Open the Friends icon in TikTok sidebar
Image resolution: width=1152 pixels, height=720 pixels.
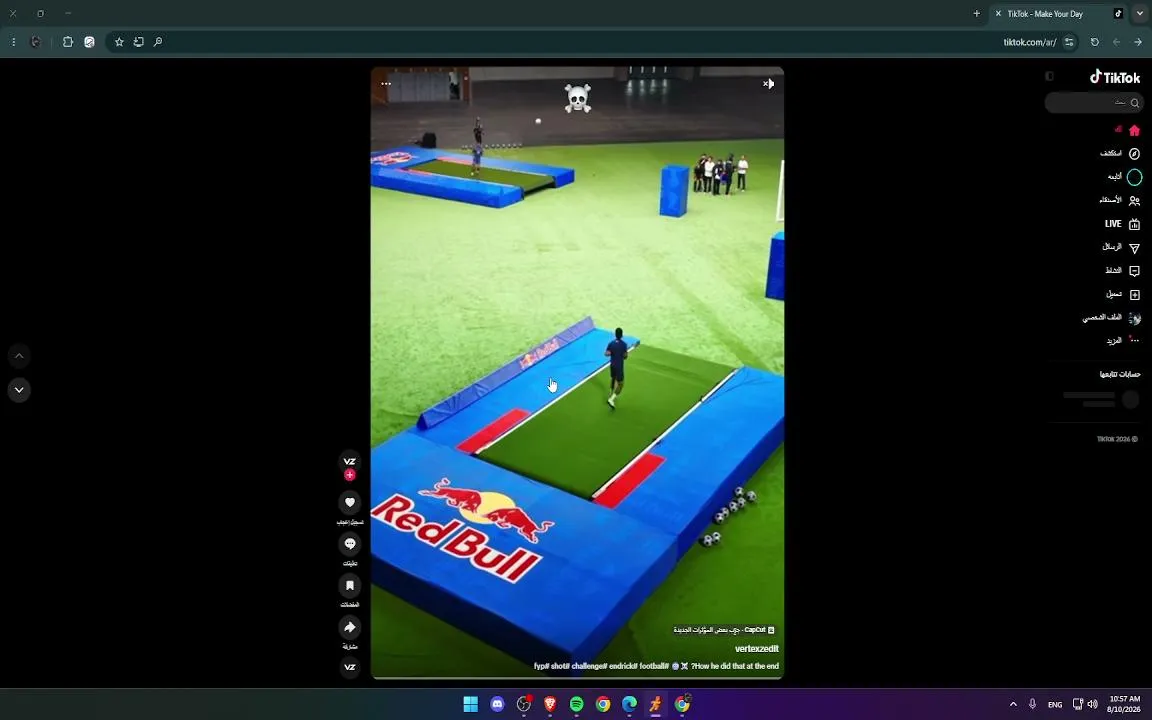click(1134, 201)
